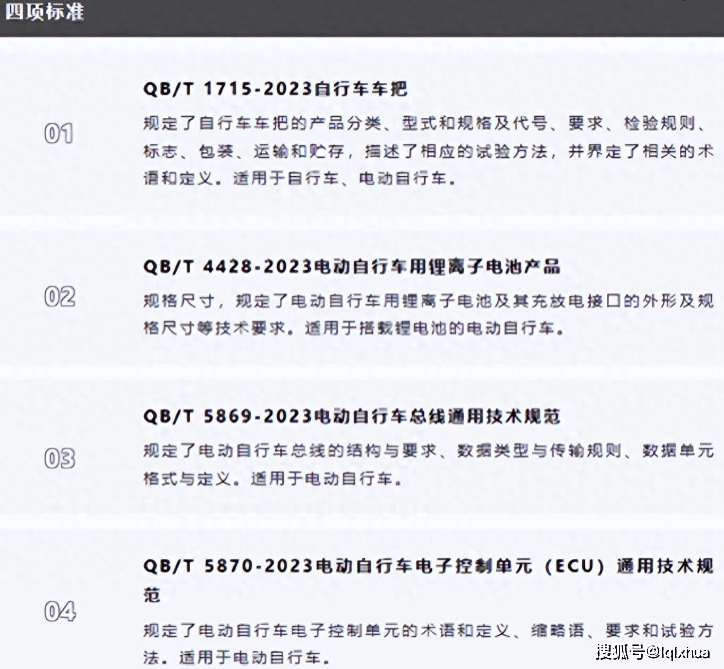The width and height of the screenshot is (724, 669).
Task: Click the line 法。适用于电动自行车。
Action: [x=236, y=657]
